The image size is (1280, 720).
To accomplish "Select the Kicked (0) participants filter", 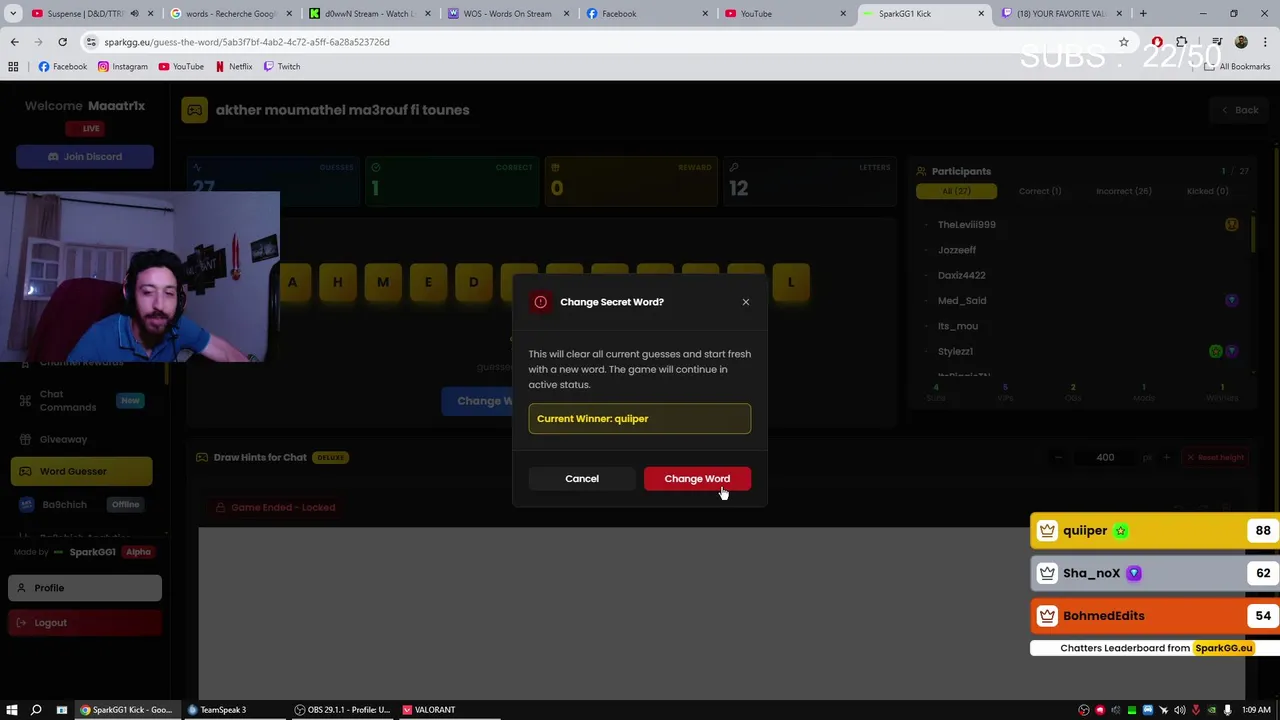I will [1207, 191].
